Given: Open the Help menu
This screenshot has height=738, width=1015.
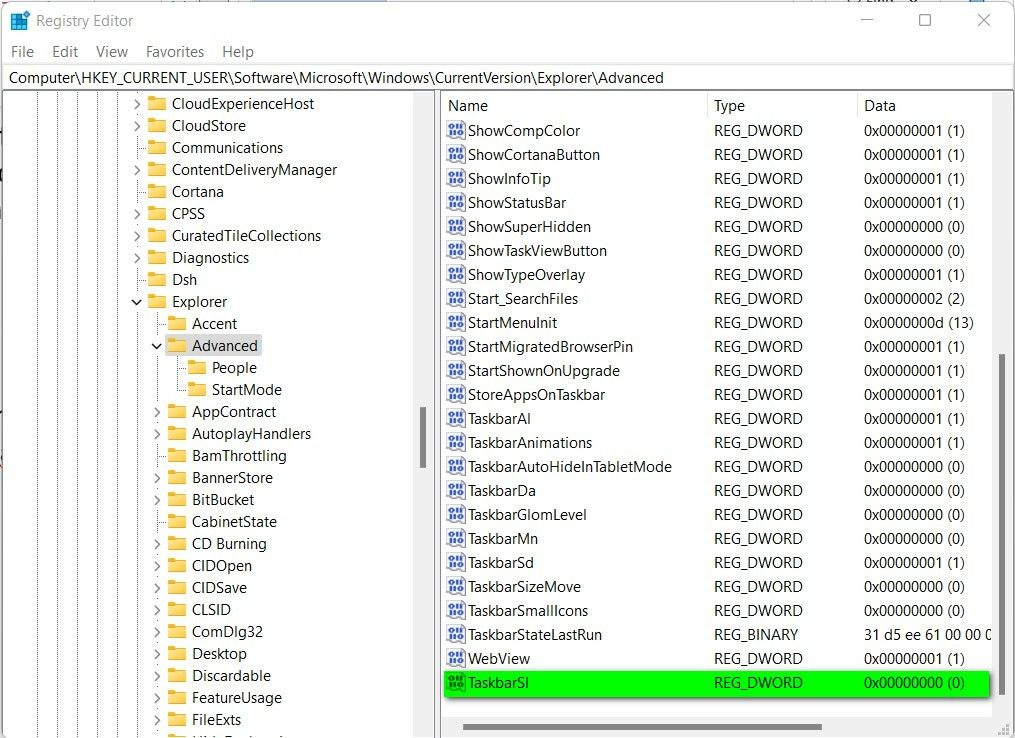Looking at the screenshot, I should click(x=238, y=52).
